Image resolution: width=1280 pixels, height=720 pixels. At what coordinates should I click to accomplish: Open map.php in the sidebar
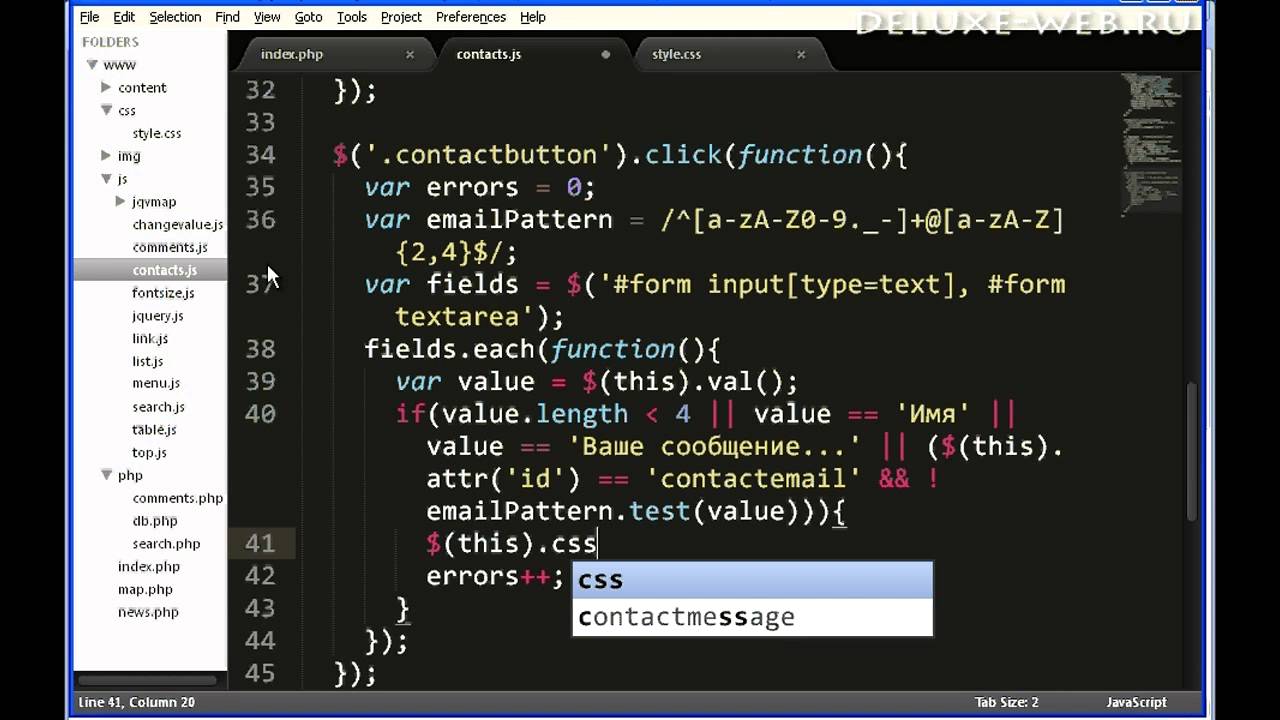point(145,589)
